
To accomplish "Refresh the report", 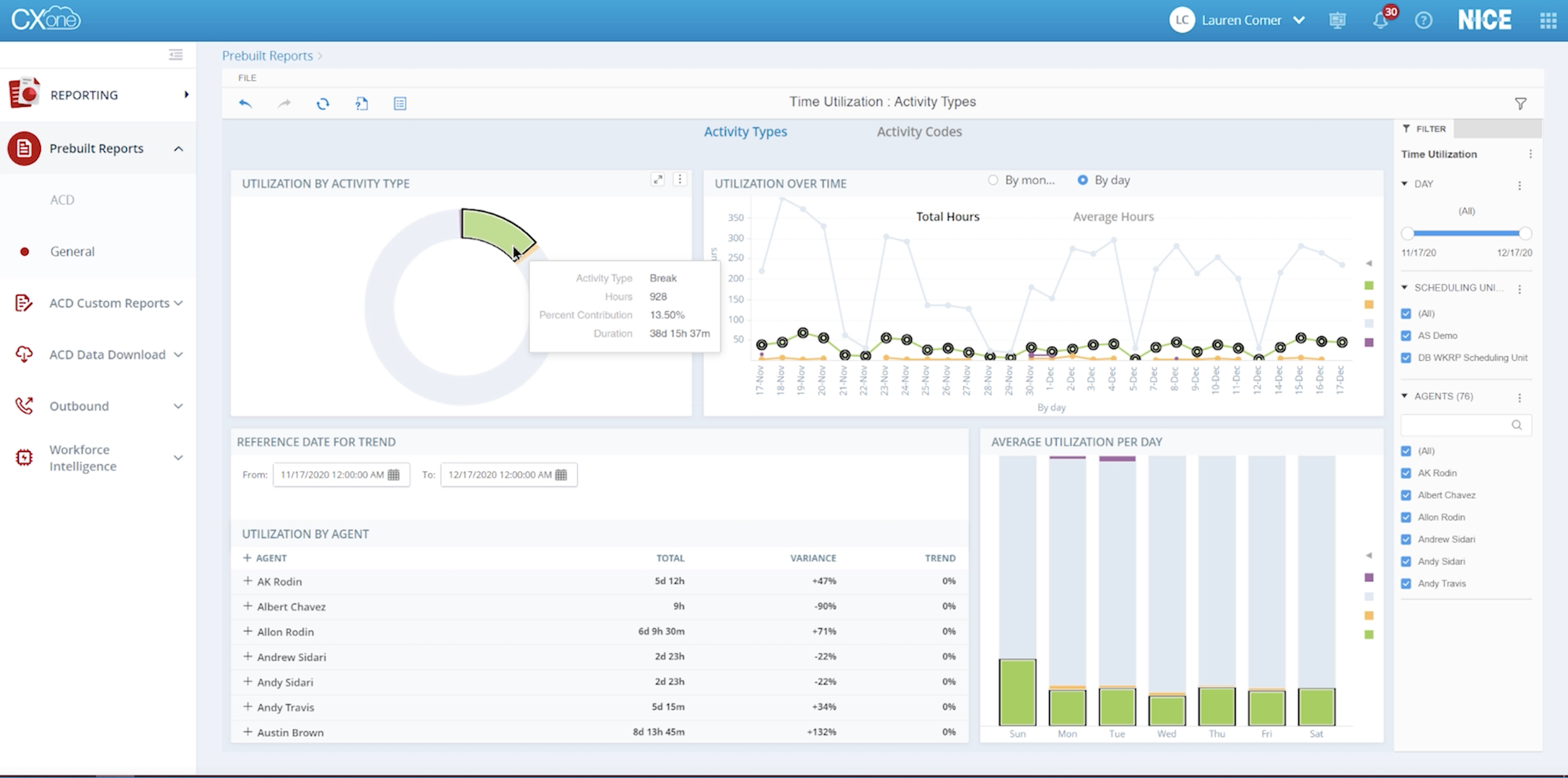I will tap(323, 104).
